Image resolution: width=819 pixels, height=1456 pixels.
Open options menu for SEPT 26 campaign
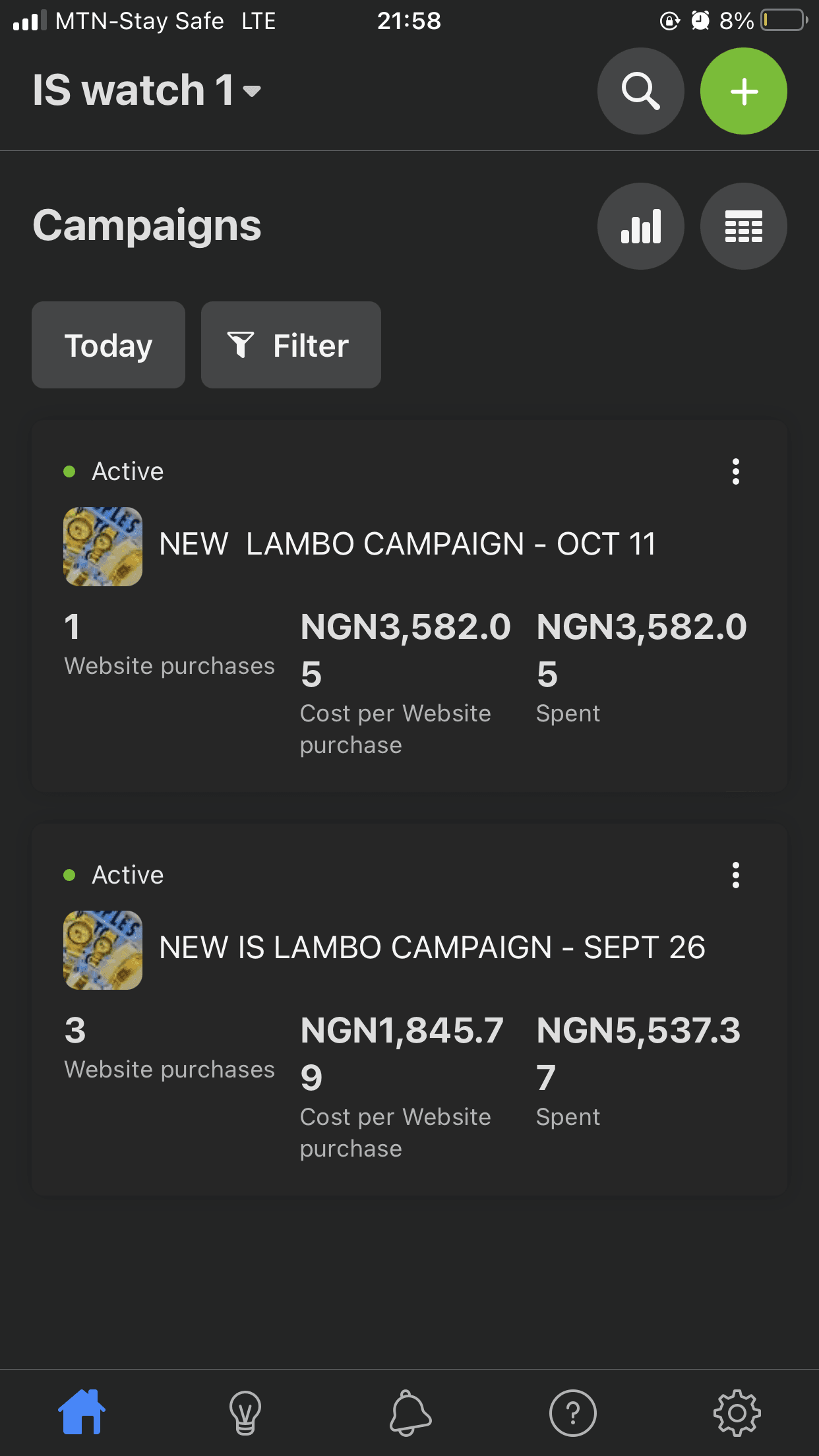[736, 875]
